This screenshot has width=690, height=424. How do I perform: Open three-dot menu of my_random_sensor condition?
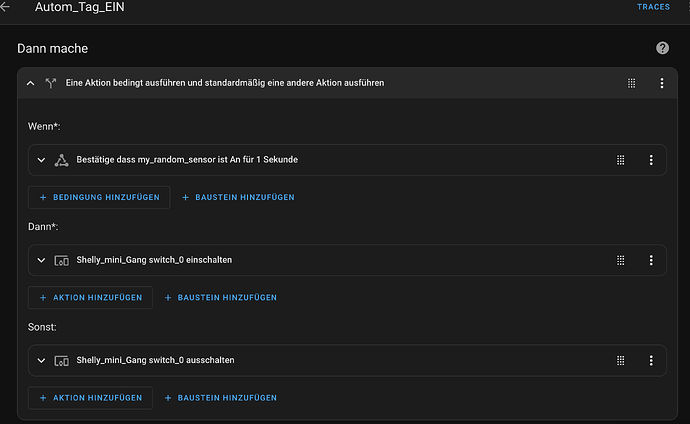[x=651, y=160]
